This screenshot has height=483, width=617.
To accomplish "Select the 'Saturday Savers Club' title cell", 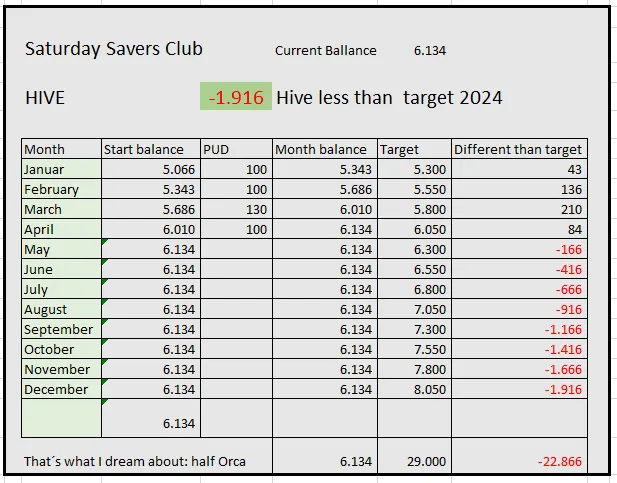I will click(x=114, y=49).
